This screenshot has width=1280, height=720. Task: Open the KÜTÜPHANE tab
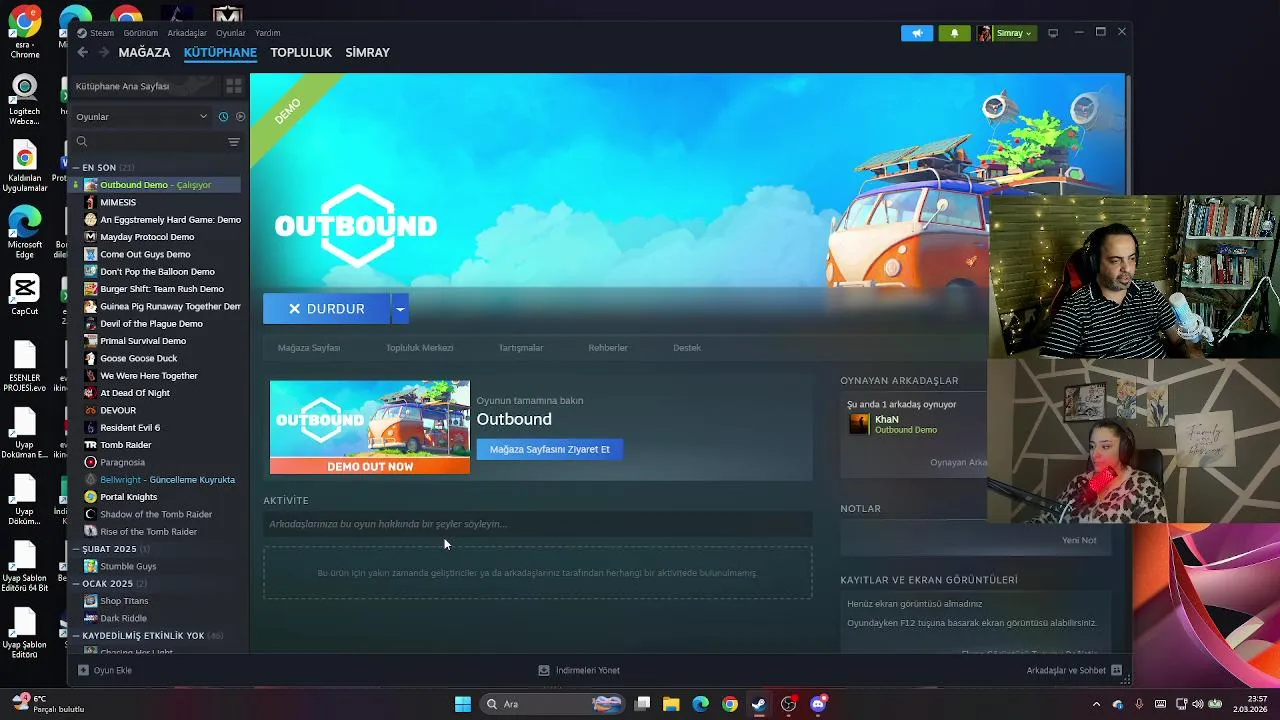click(x=220, y=52)
